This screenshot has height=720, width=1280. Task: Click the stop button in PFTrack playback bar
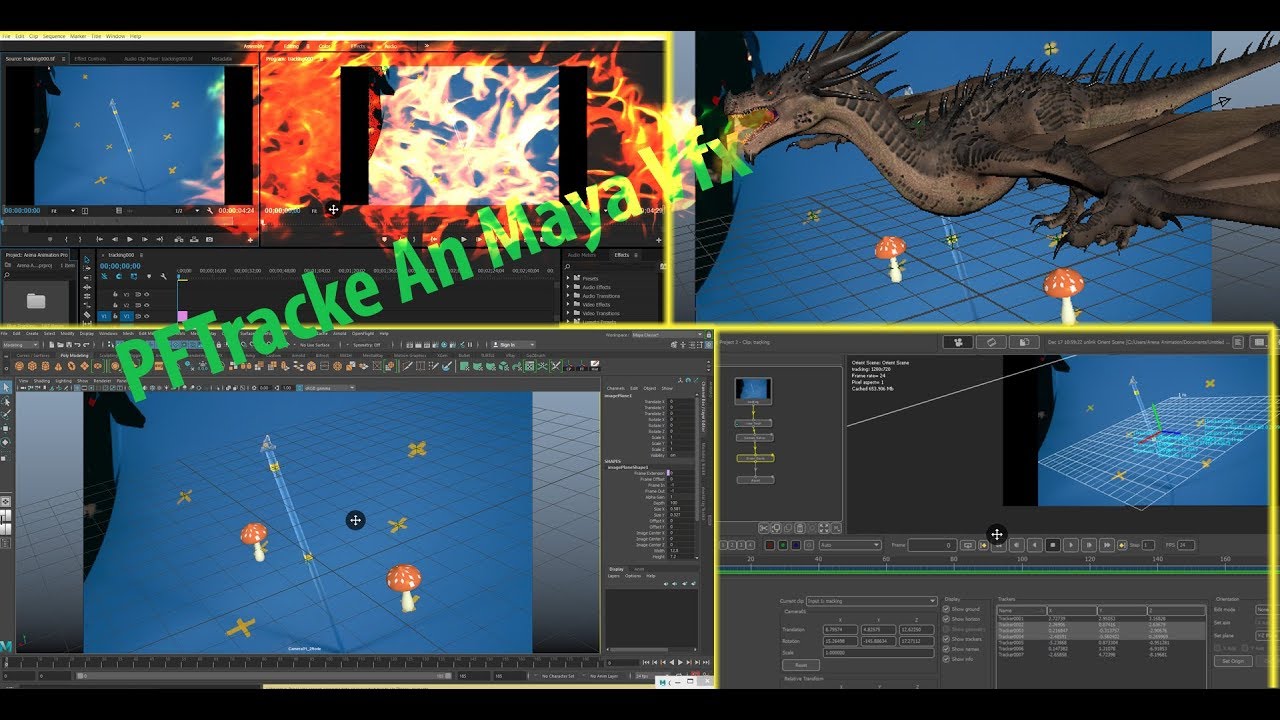coord(1053,545)
